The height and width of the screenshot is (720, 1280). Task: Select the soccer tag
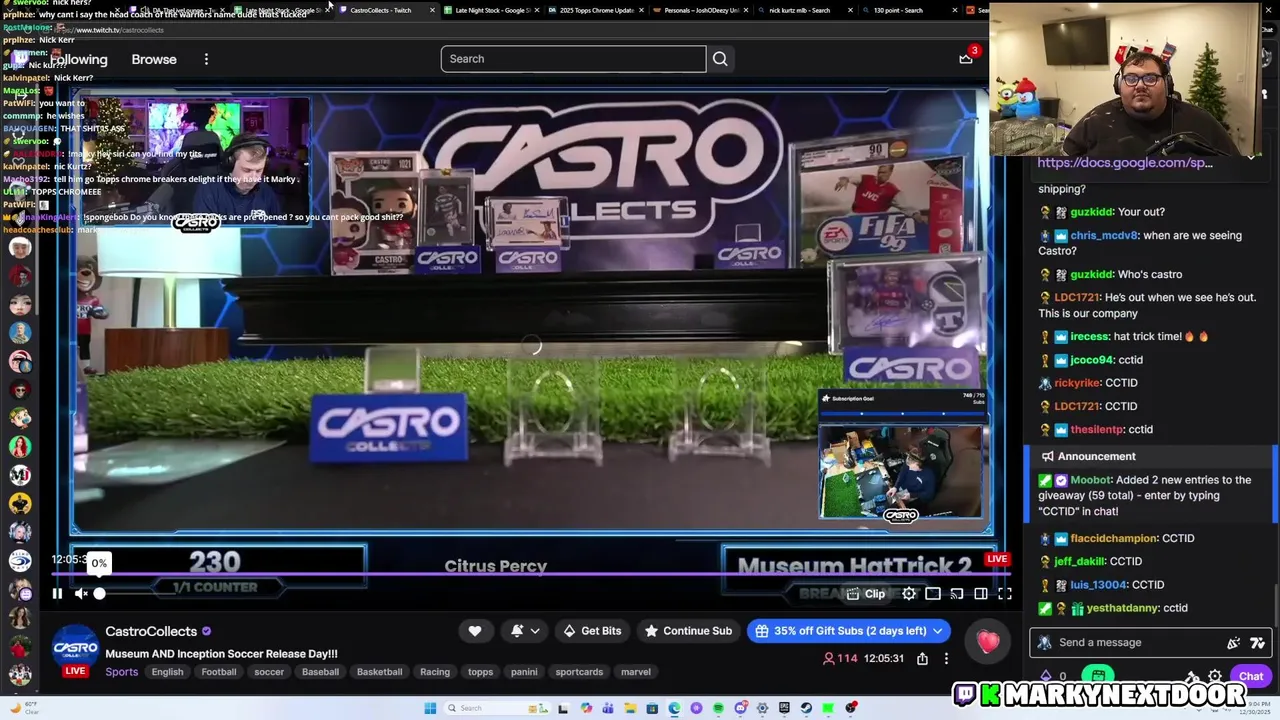(x=269, y=672)
